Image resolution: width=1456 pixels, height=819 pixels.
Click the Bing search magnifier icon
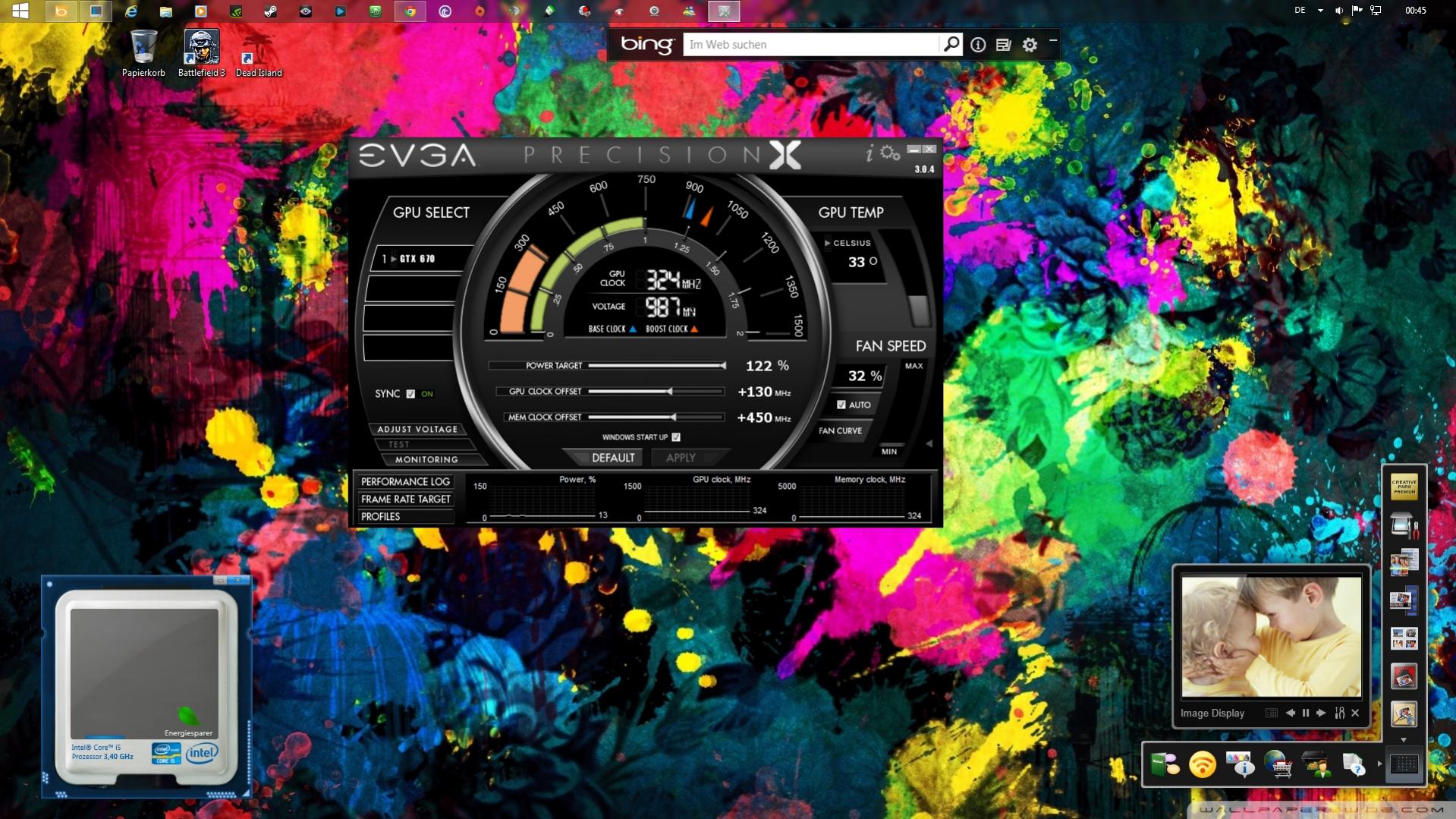[951, 44]
